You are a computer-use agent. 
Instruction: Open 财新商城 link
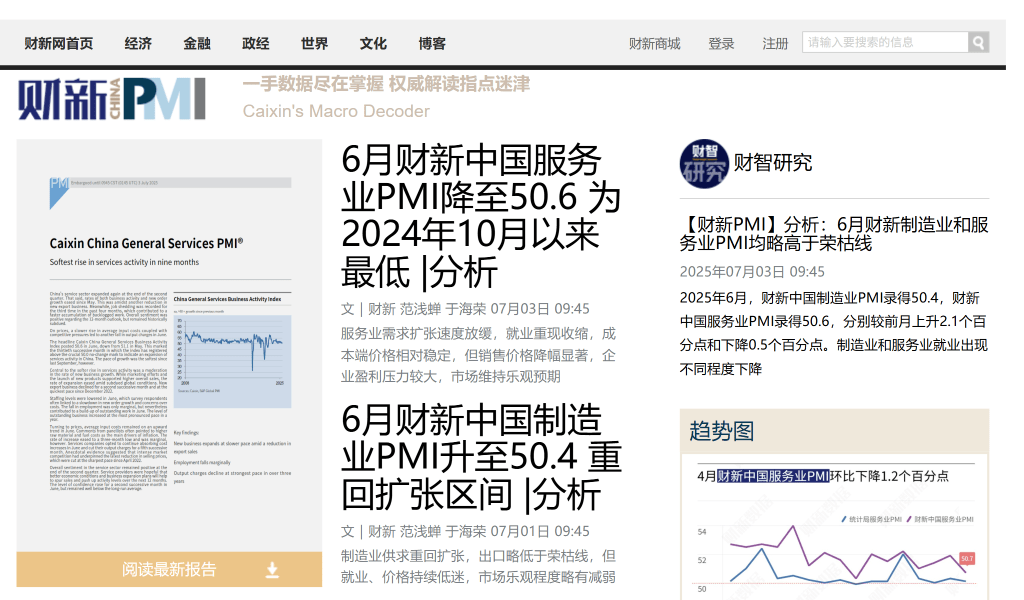pos(654,43)
